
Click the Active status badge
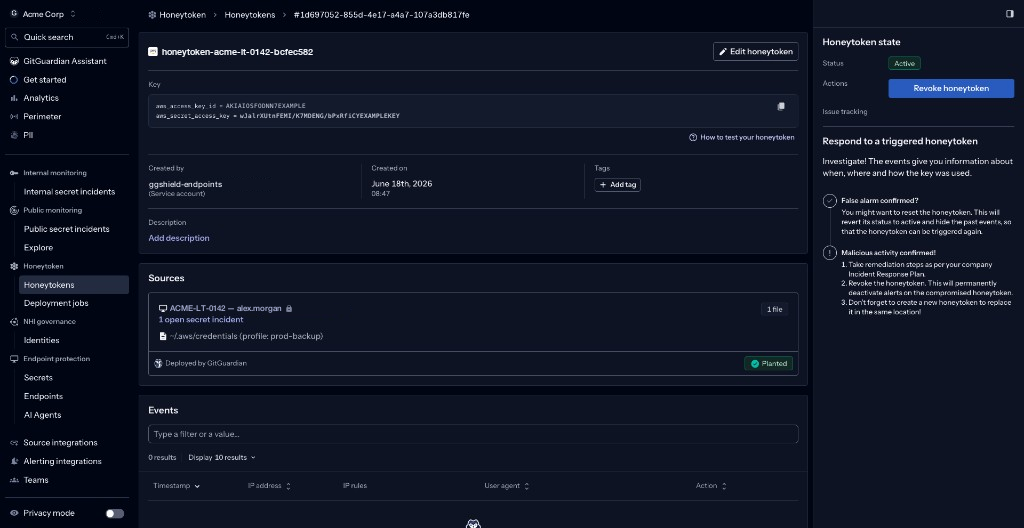(904, 63)
